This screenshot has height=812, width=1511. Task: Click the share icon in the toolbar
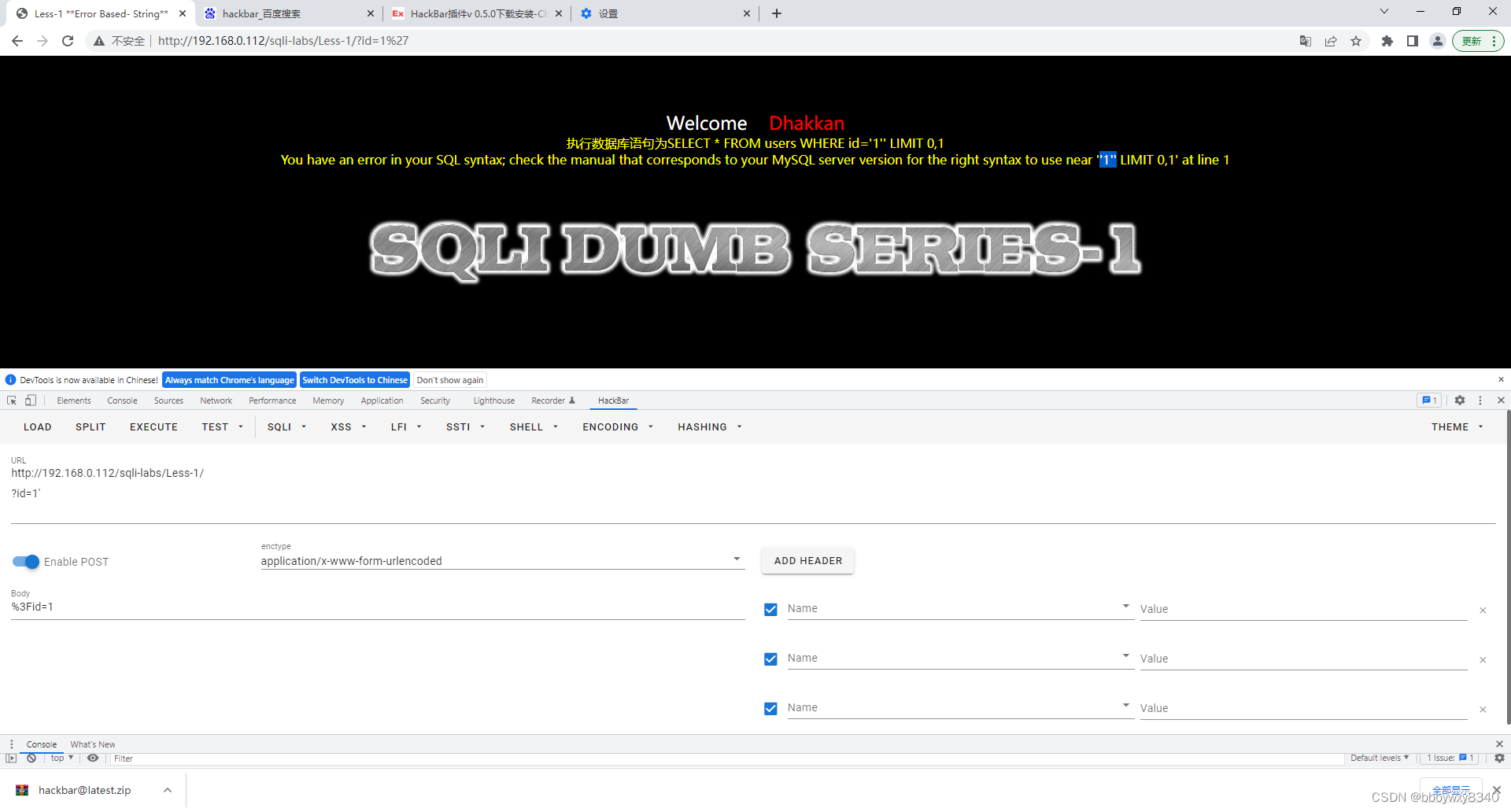tap(1331, 40)
